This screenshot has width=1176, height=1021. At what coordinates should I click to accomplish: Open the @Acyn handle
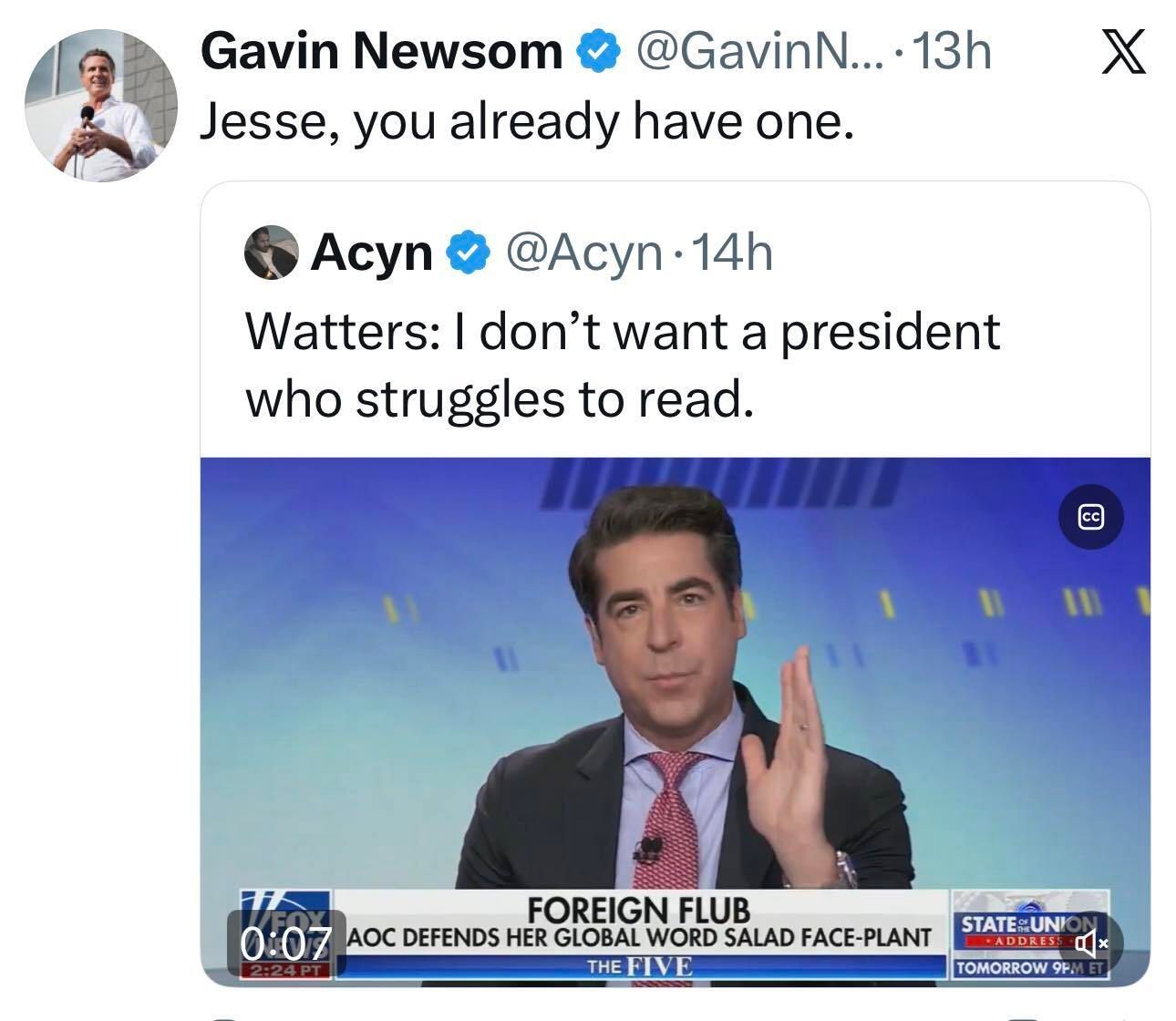pyautogui.click(x=583, y=253)
